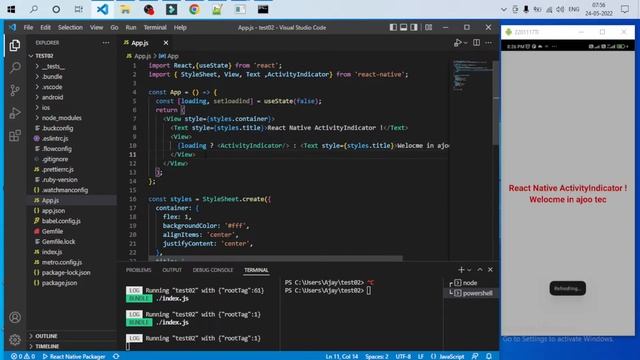Change indentation via Spaces: 2
Viewport: 640px width, 360px height.
376,356
